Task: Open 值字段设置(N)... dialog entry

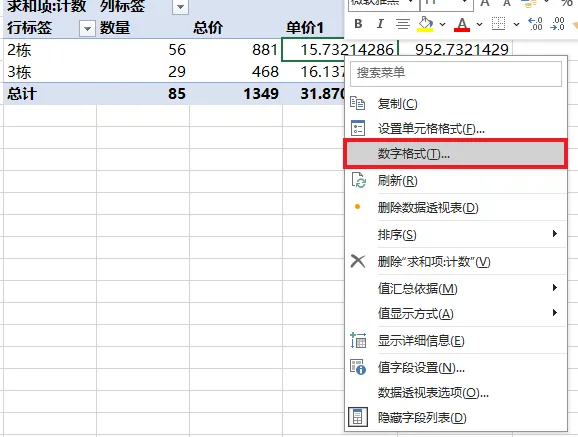Action: [456, 367]
